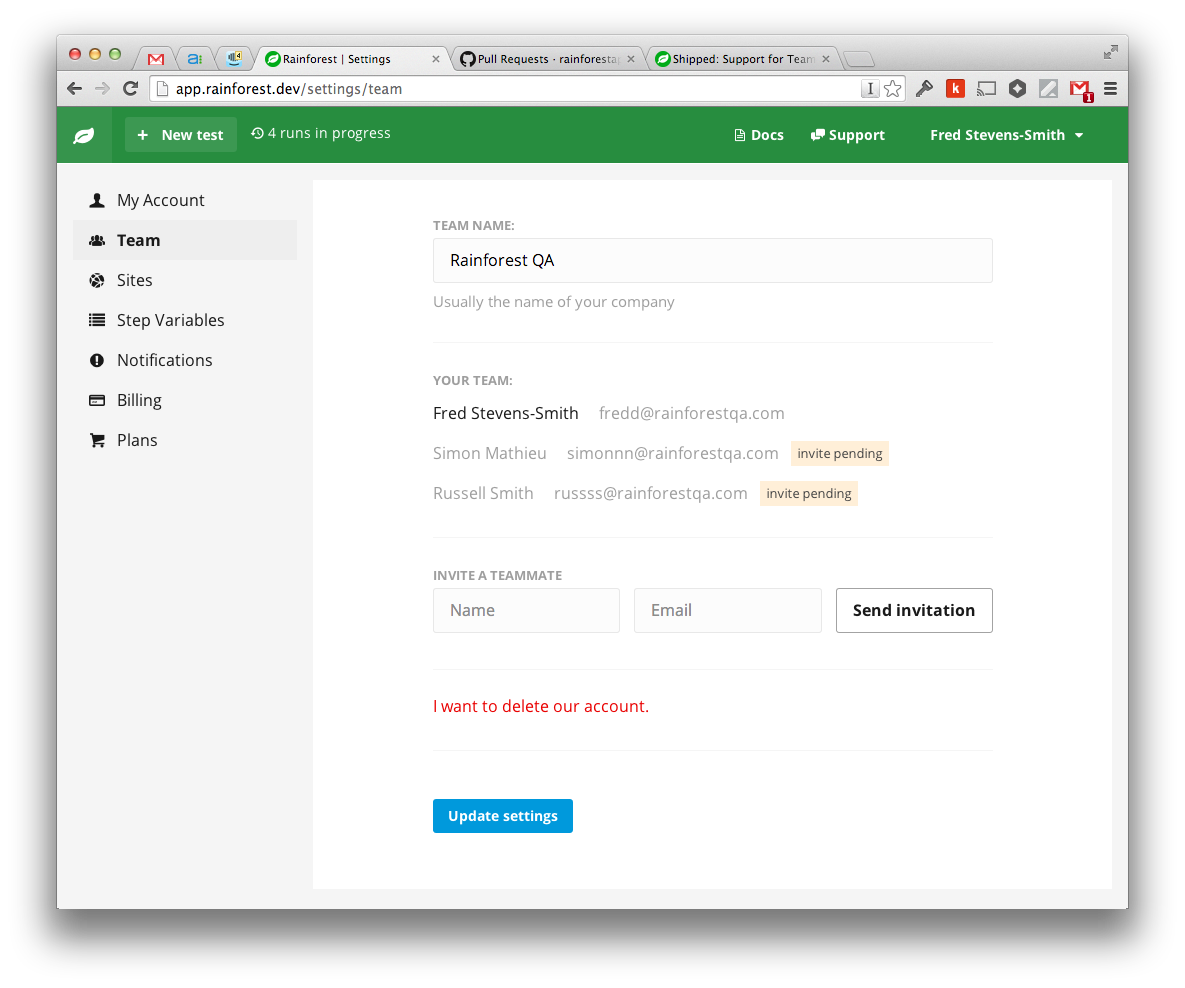The width and height of the screenshot is (1185, 988).
Task: Close the Shipped: Support for Team tab
Action: [825, 59]
